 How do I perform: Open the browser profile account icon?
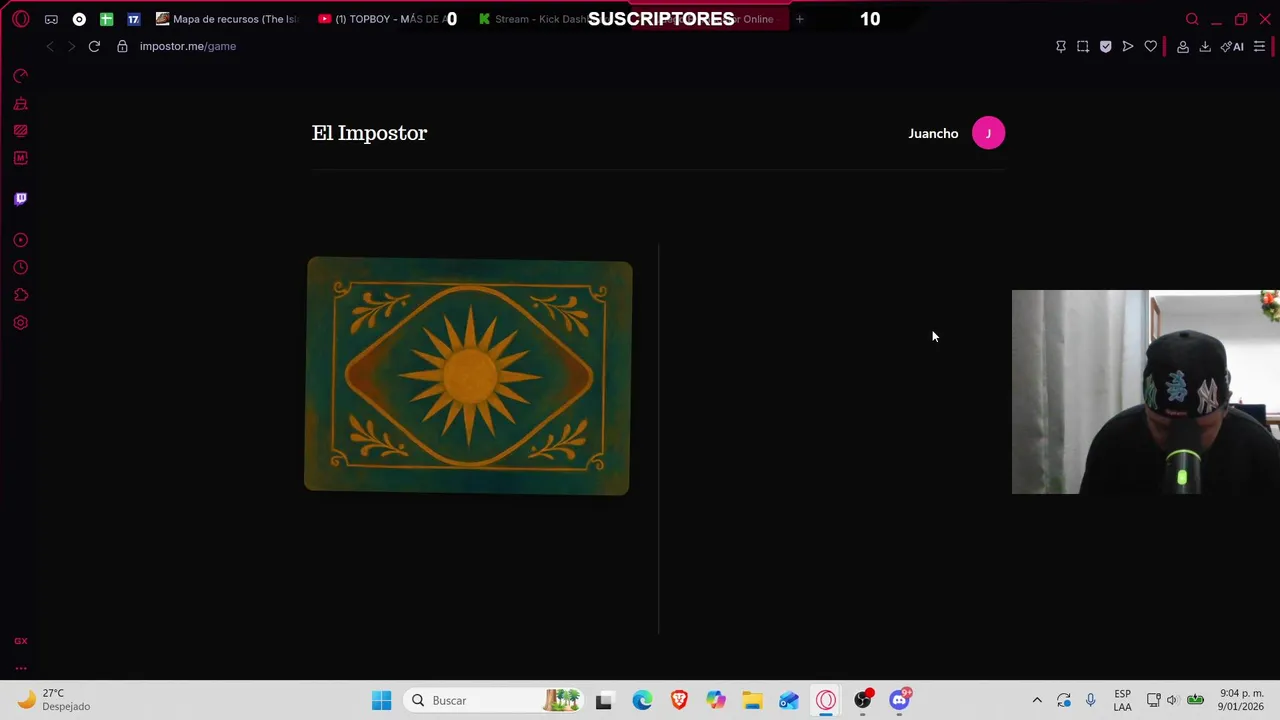(x=1183, y=46)
